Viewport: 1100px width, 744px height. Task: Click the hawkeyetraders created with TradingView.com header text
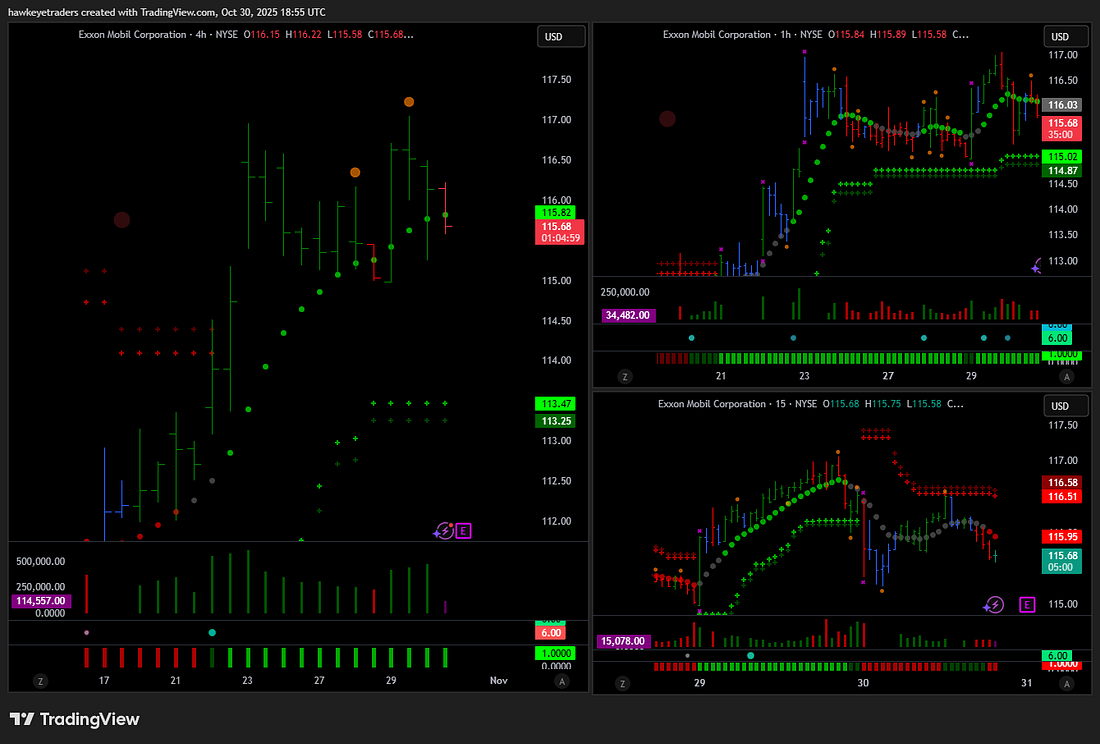click(166, 12)
